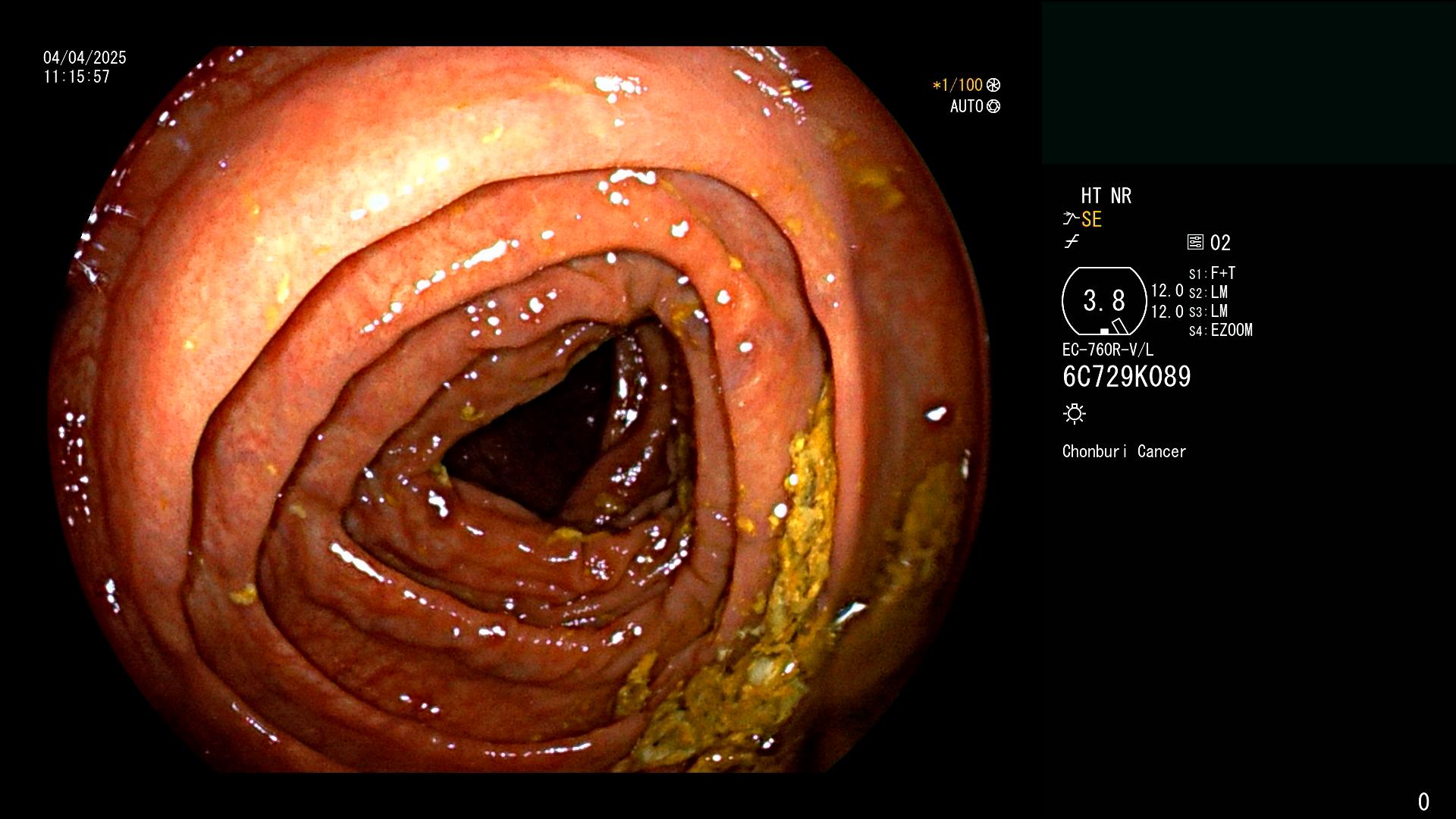Click the Chonburi Cancer facility name

(1125, 451)
